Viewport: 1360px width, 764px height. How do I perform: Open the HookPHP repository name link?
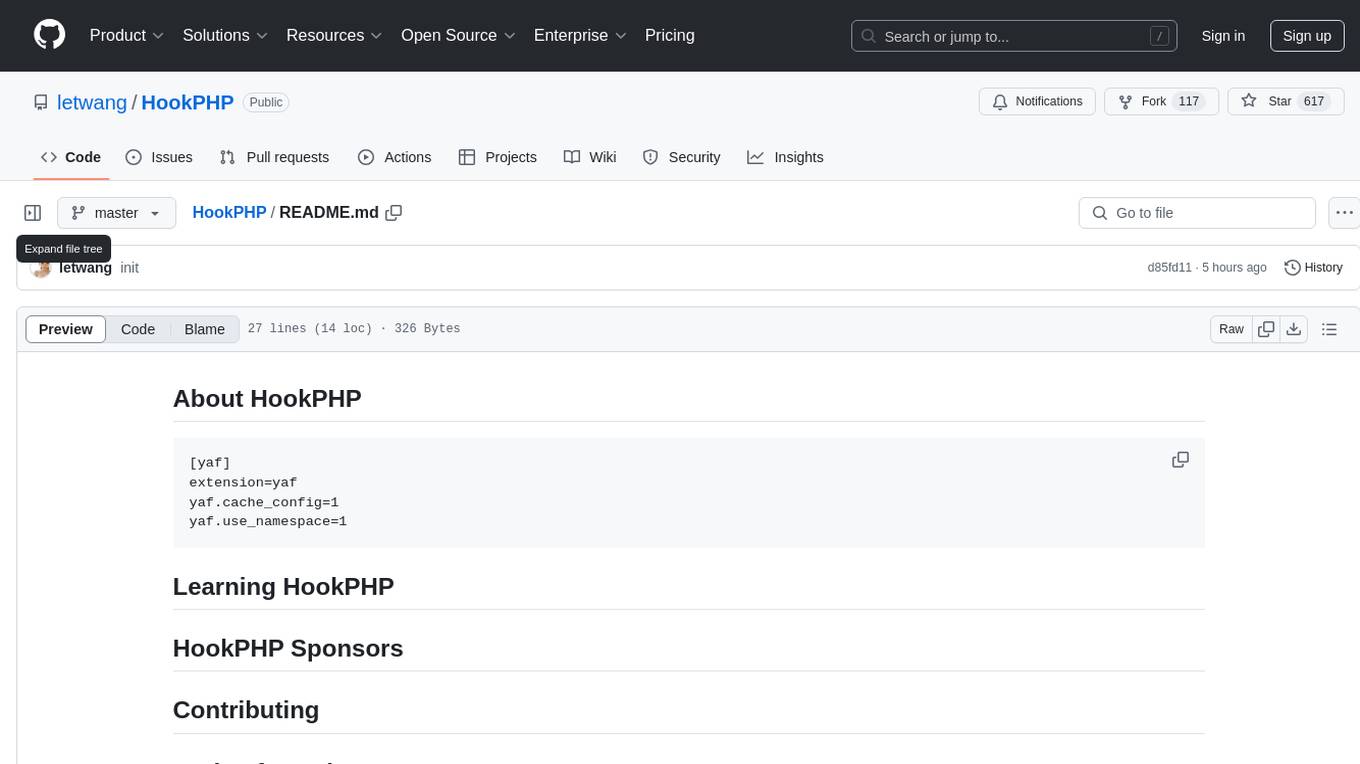point(187,102)
